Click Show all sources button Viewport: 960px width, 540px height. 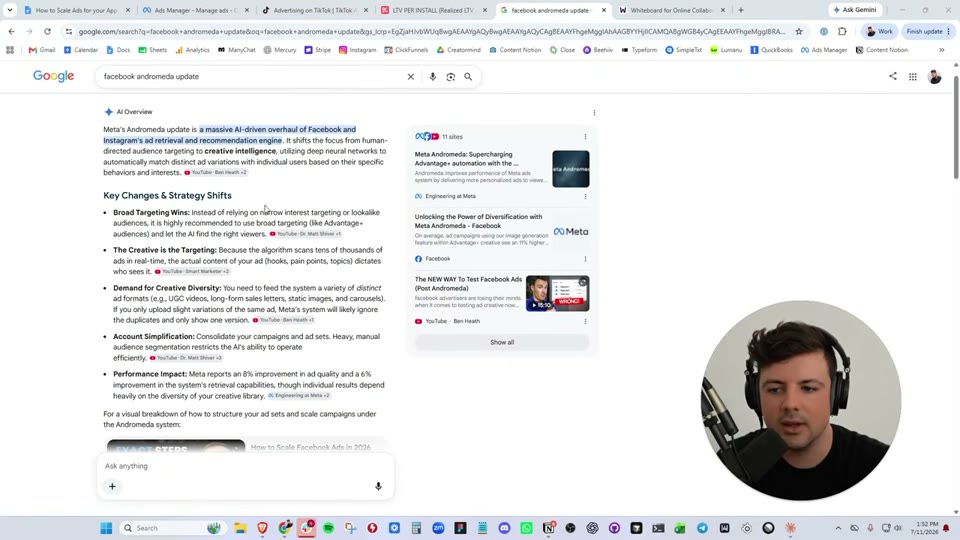click(502, 342)
